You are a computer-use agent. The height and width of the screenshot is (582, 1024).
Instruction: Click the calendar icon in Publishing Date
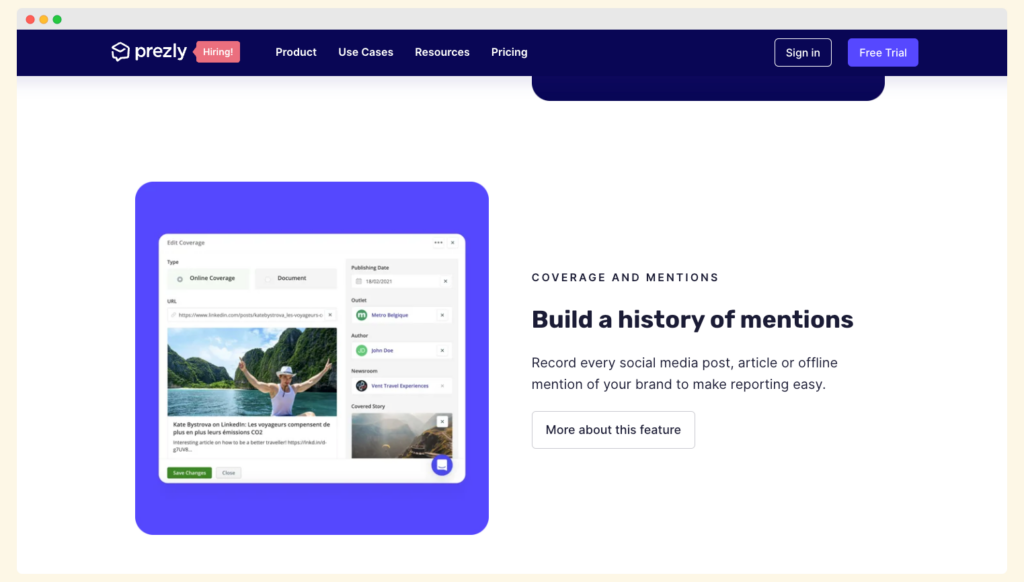[x=358, y=282]
